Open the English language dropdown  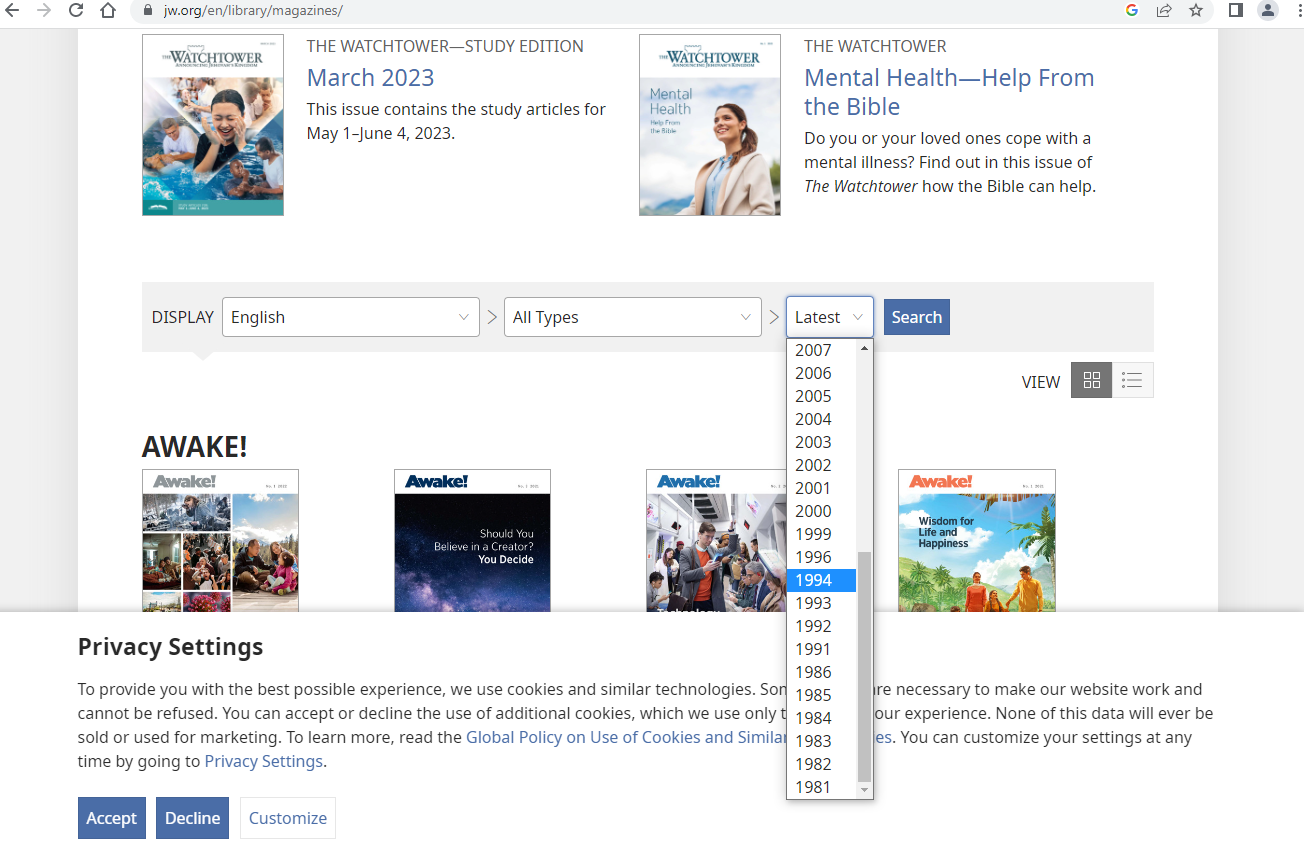pyautogui.click(x=351, y=317)
